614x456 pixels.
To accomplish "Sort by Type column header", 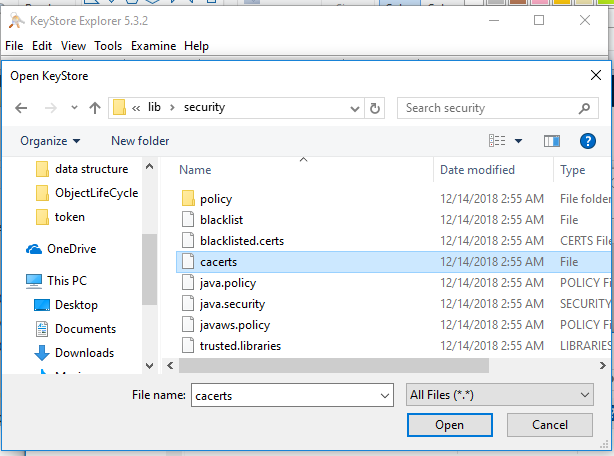I will 572,170.
